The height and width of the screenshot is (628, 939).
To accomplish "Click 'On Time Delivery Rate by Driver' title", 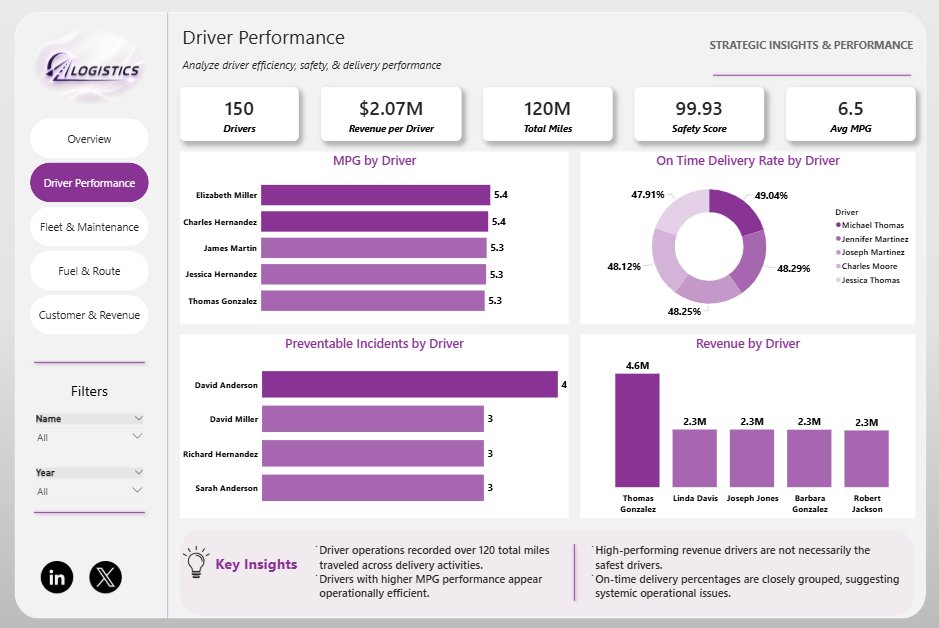I will coord(748,160).
